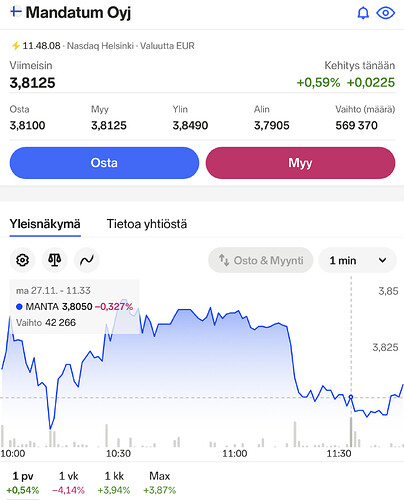This screenshot has height=500, width=404.
Task: Select the Yleisnäkymä tab
Action: (45, 226)
